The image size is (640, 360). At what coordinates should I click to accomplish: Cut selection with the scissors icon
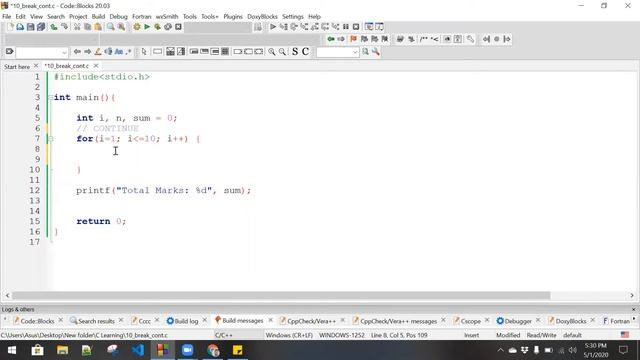tap(77, 27)
